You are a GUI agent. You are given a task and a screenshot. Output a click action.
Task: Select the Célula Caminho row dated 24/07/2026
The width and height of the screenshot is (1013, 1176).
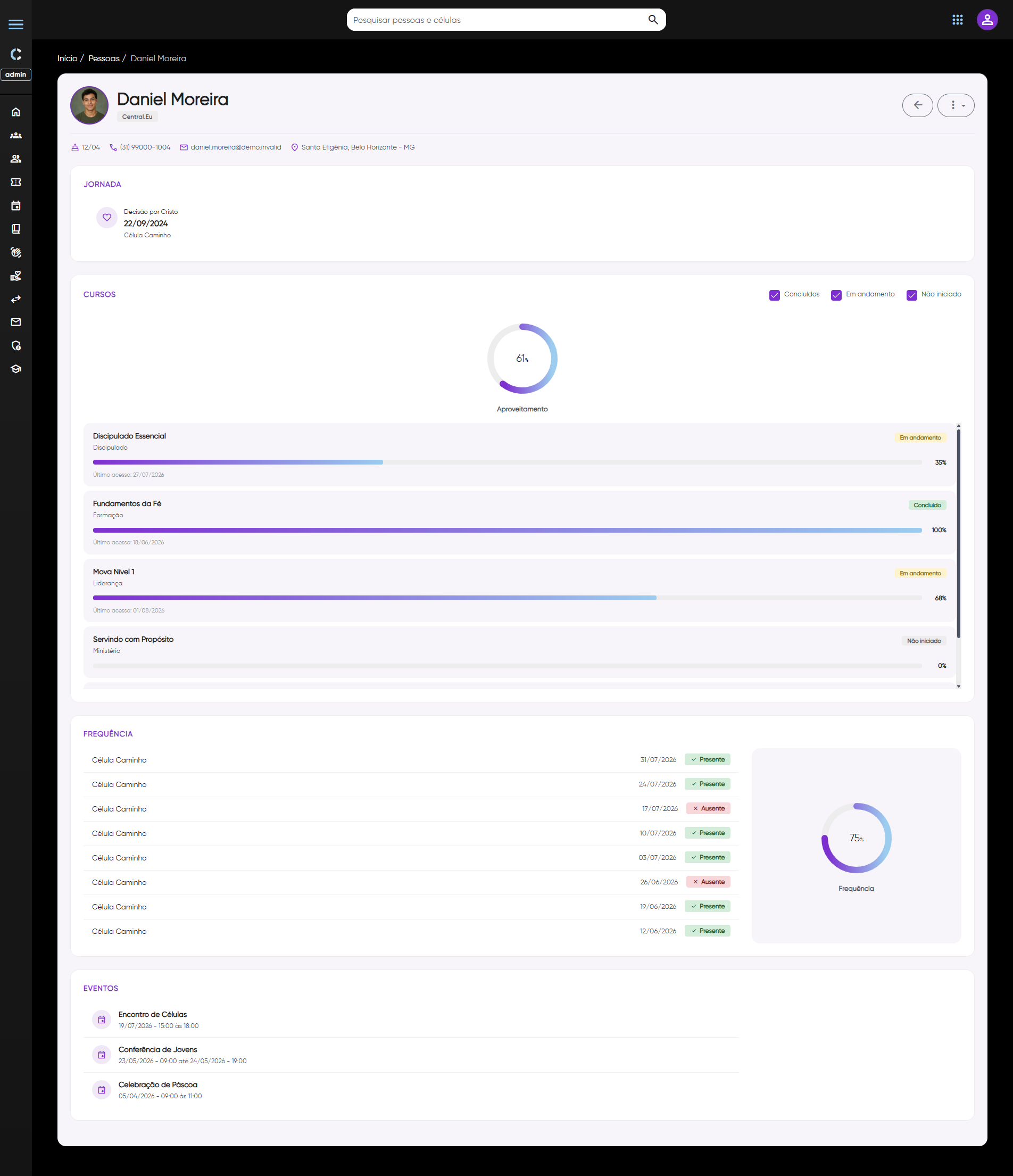411,784
